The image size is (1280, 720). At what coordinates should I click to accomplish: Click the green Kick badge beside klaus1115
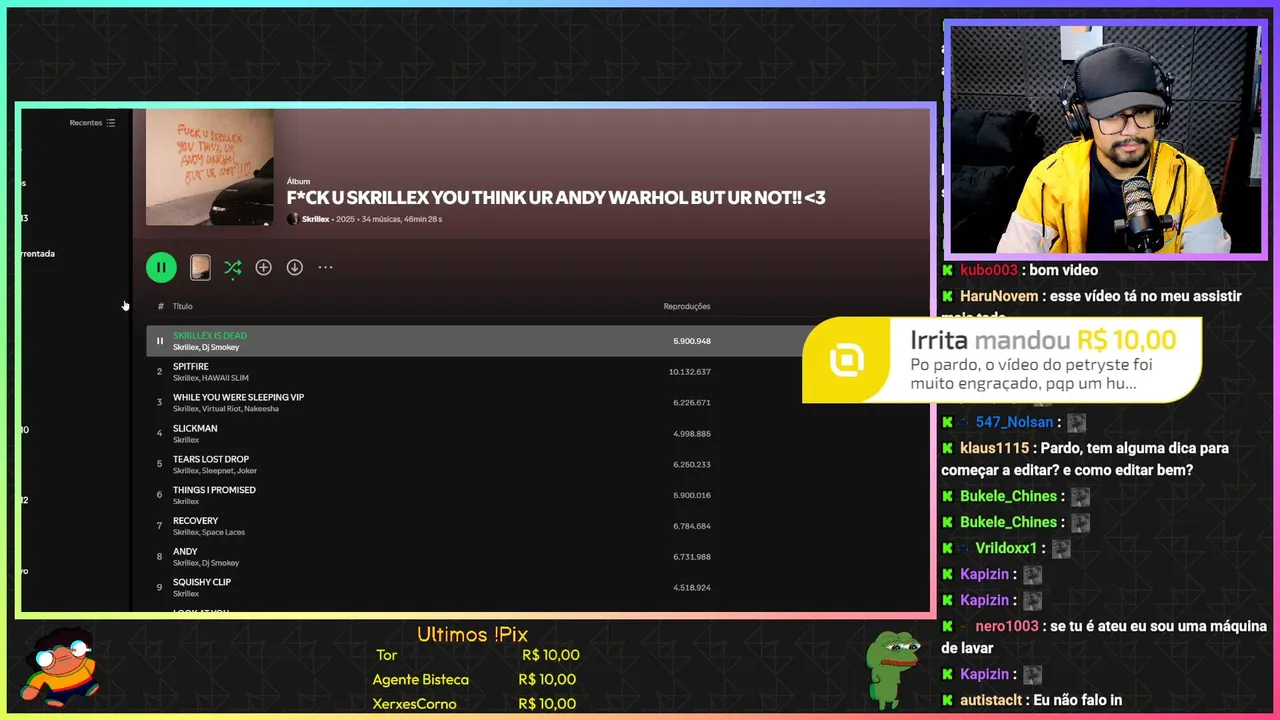point(947,448)
